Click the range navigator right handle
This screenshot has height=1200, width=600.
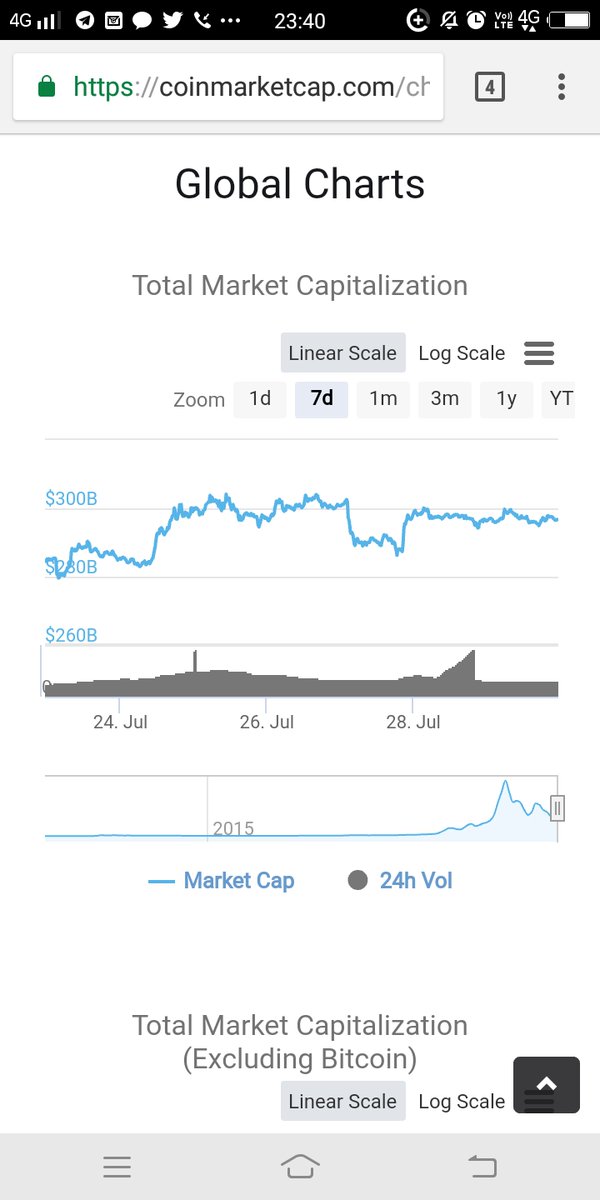pos(558,808)
